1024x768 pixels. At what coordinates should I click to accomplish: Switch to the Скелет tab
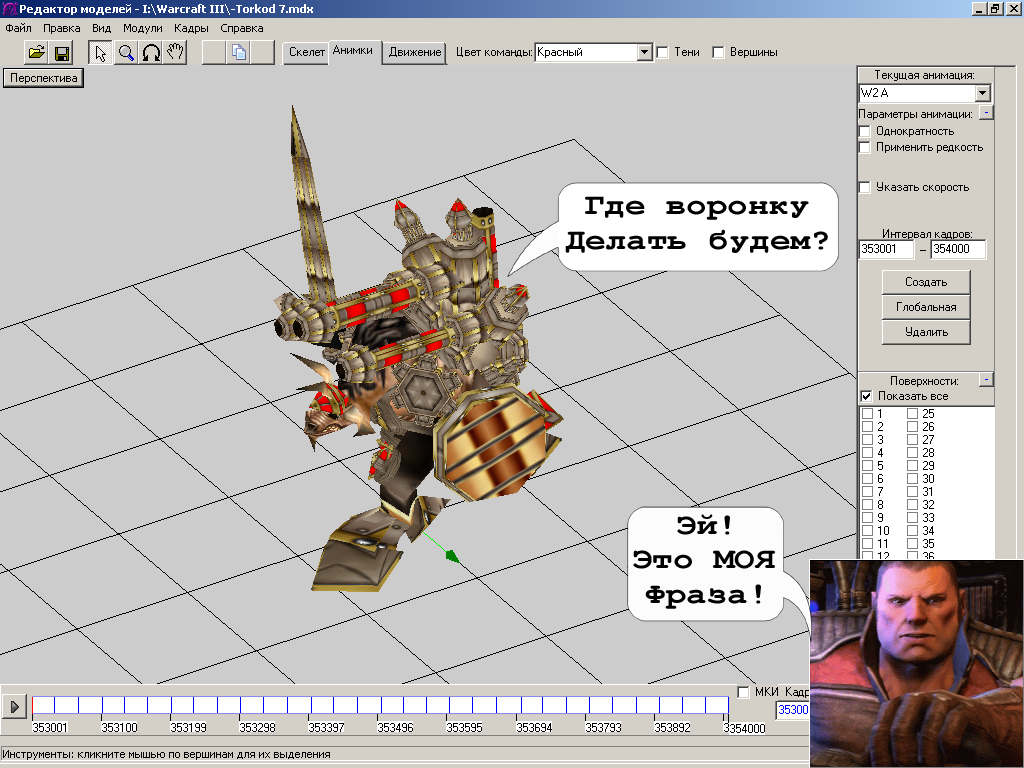point(307,52)
